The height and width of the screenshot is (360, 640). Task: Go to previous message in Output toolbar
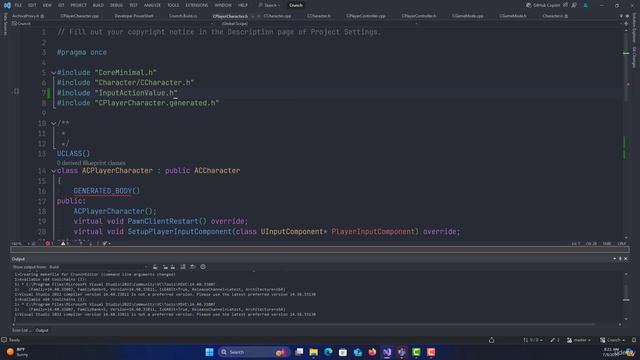(165, 267)
